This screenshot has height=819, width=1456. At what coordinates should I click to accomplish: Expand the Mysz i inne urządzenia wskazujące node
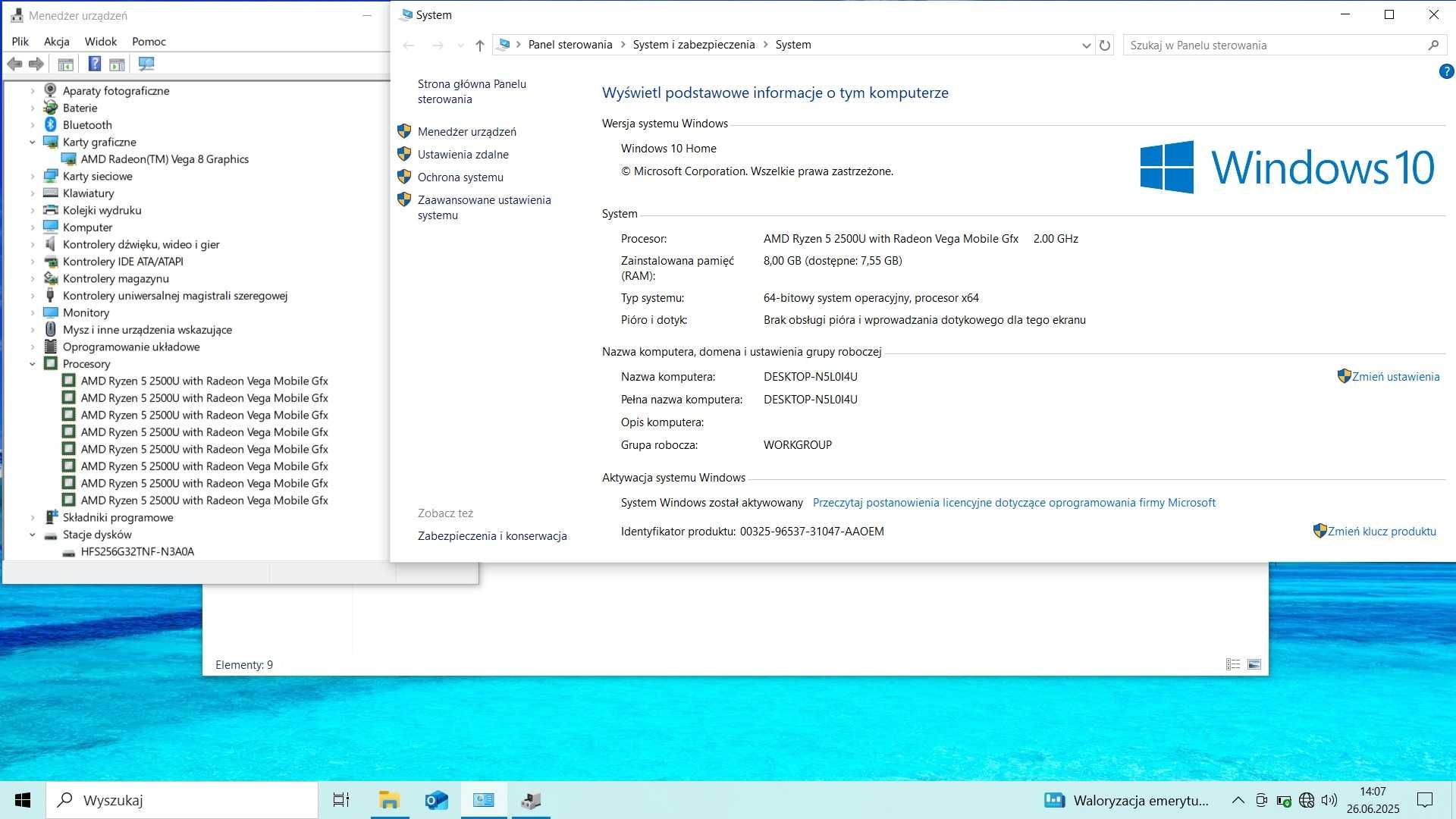coord(33,330)
